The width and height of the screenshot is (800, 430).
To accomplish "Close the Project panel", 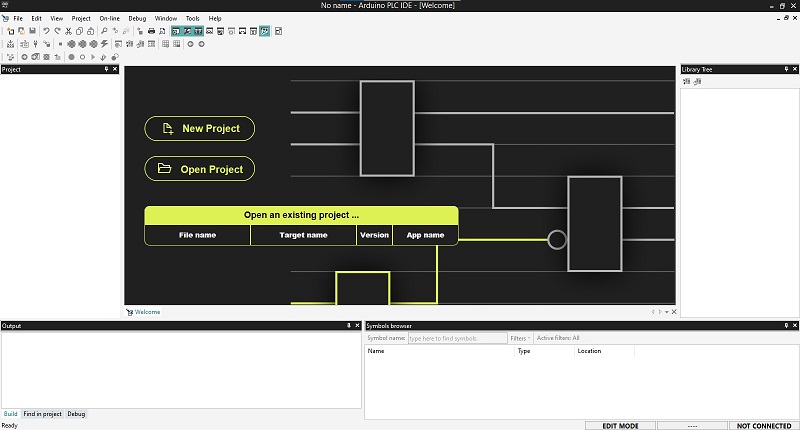I will tap(115, 69).
